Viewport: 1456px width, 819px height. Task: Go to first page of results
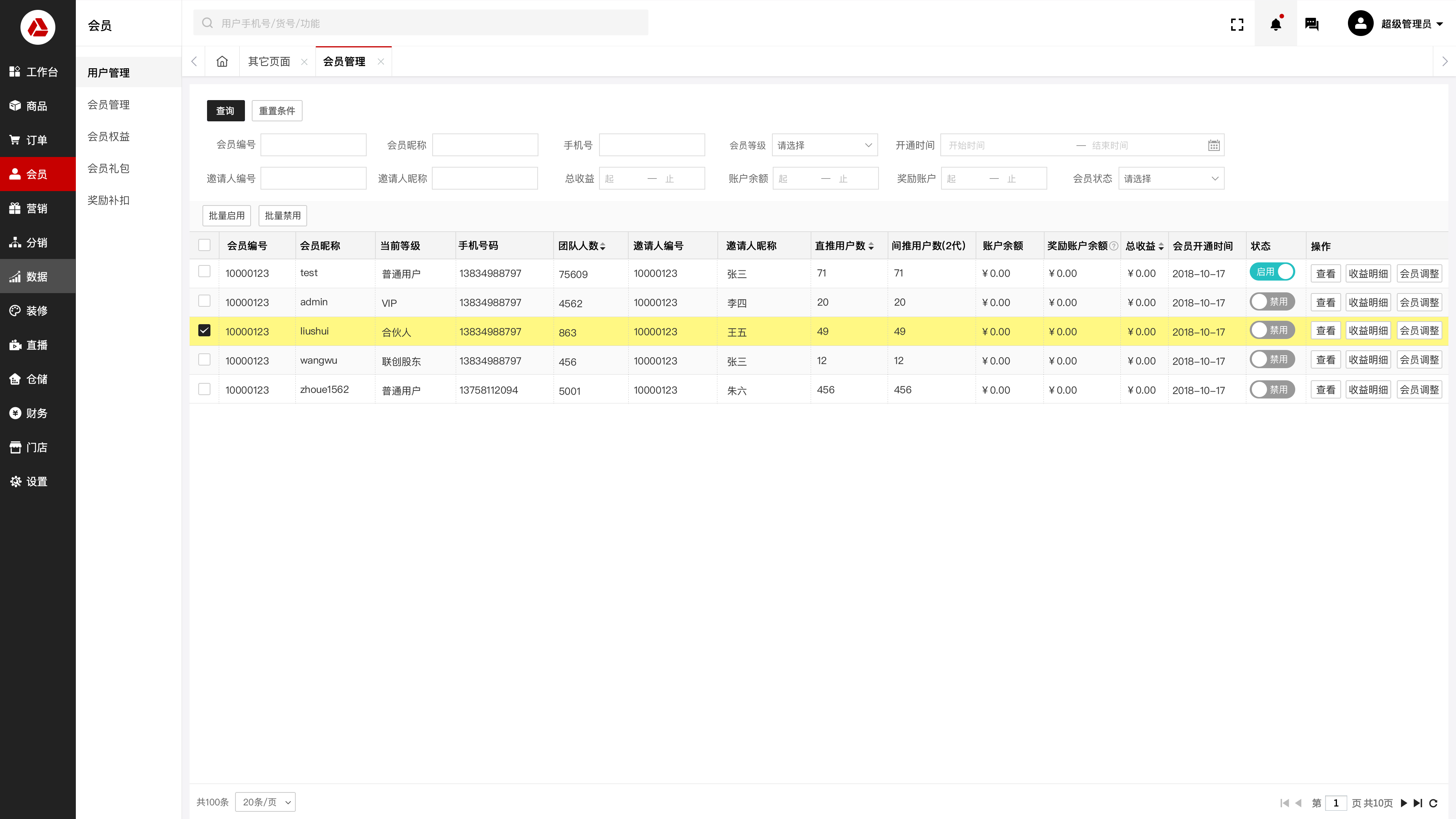click(x=1284, y=803)
